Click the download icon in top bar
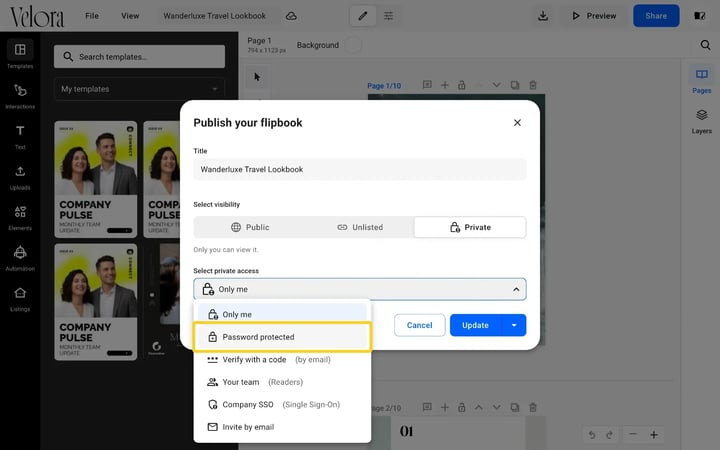 [543, 16]
